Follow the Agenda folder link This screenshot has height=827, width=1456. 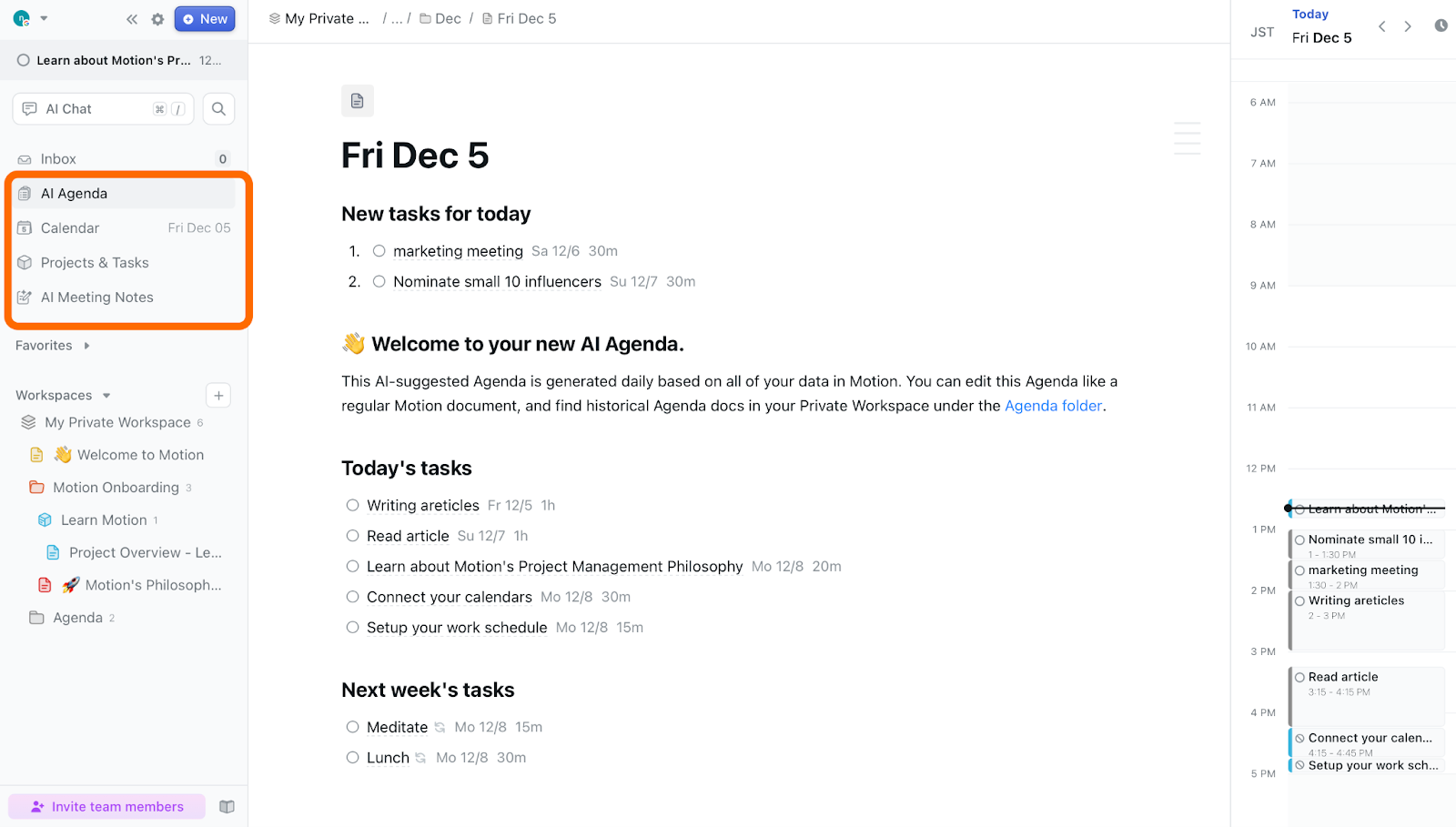coord(1053,406)
